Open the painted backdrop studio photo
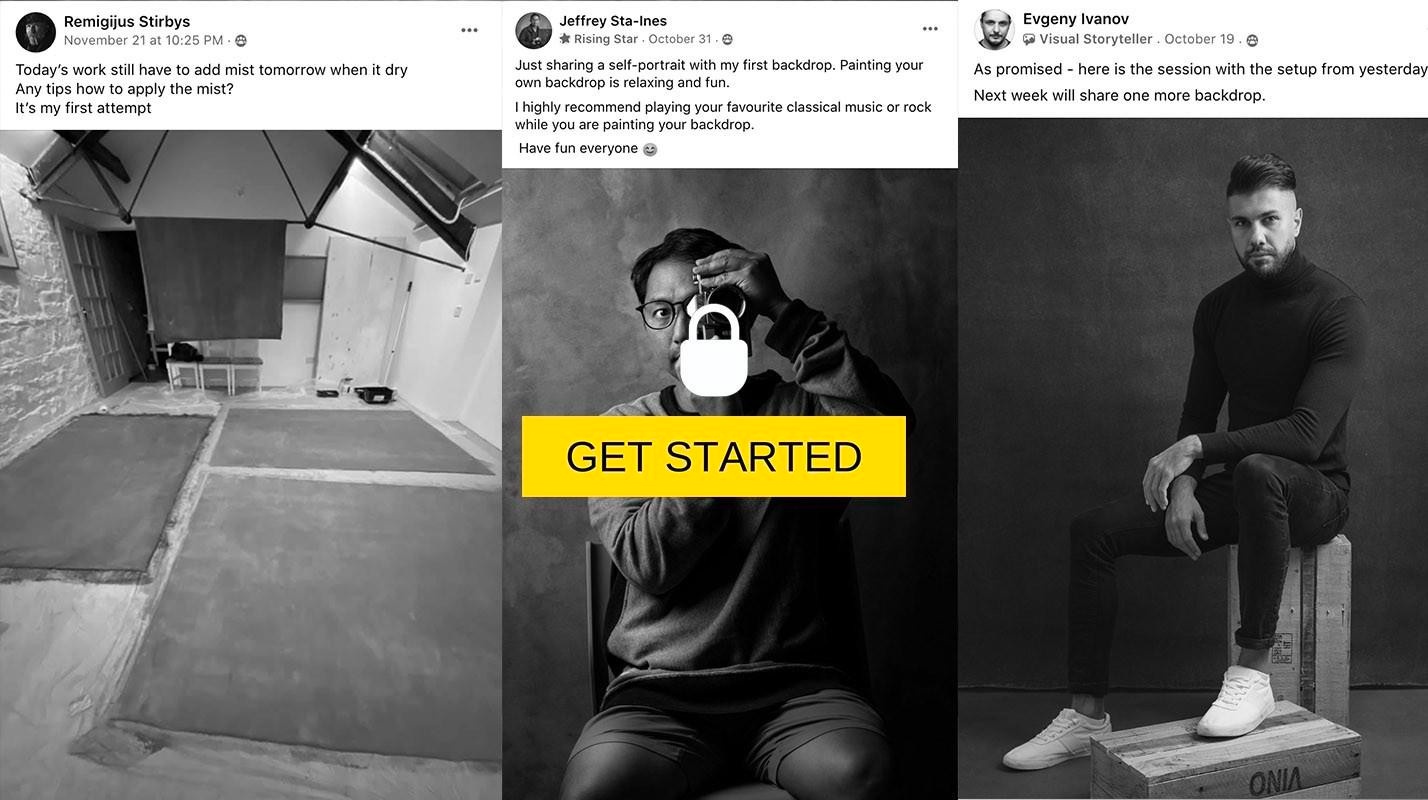 point(250,465)
